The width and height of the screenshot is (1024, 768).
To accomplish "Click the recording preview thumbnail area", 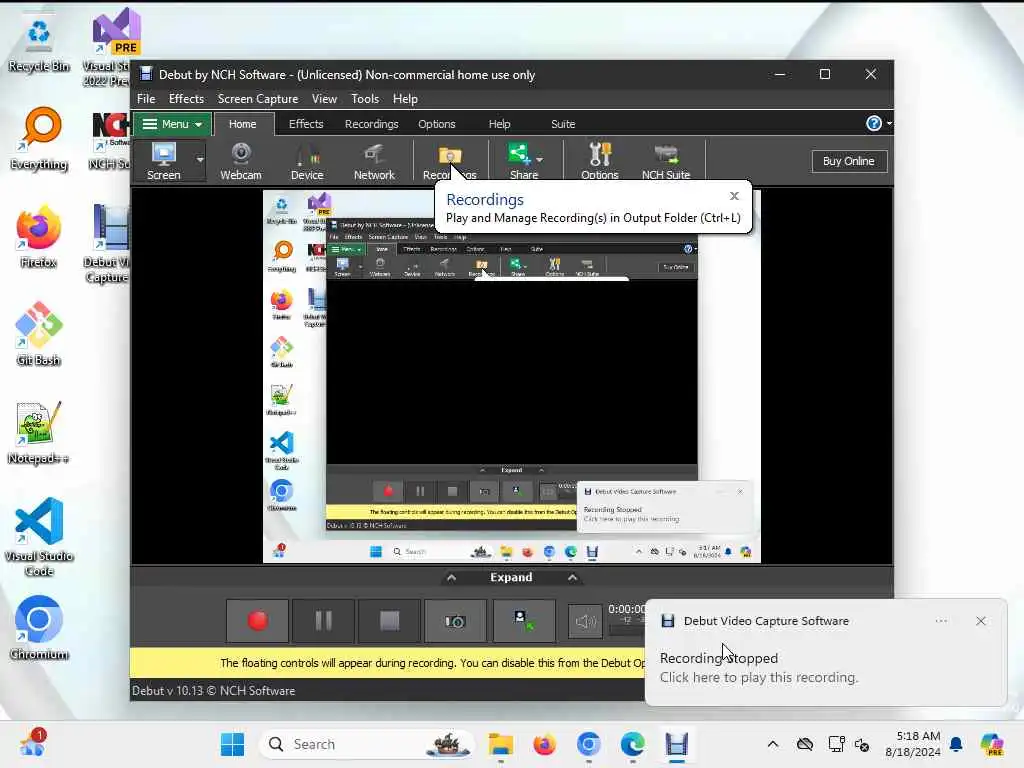I will point(511,376).
